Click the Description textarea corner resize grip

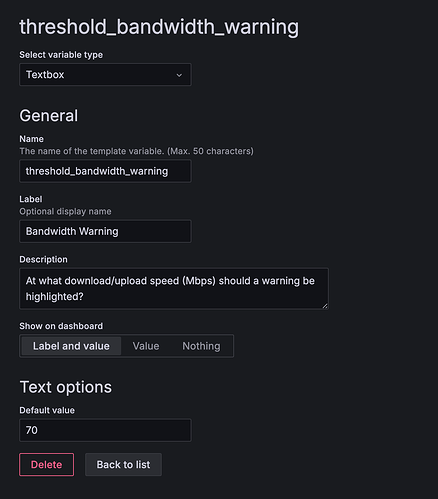(325, 306)
